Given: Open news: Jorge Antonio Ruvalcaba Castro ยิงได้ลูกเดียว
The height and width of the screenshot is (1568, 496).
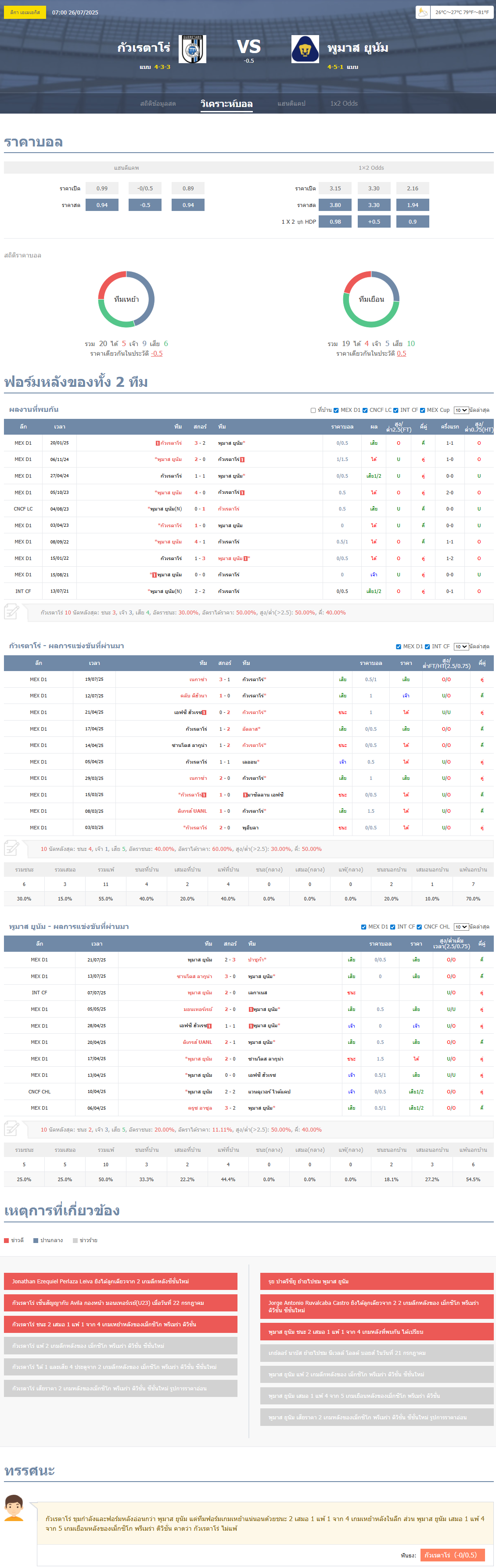Looking at the screenshot, I should click(377, 1306).
